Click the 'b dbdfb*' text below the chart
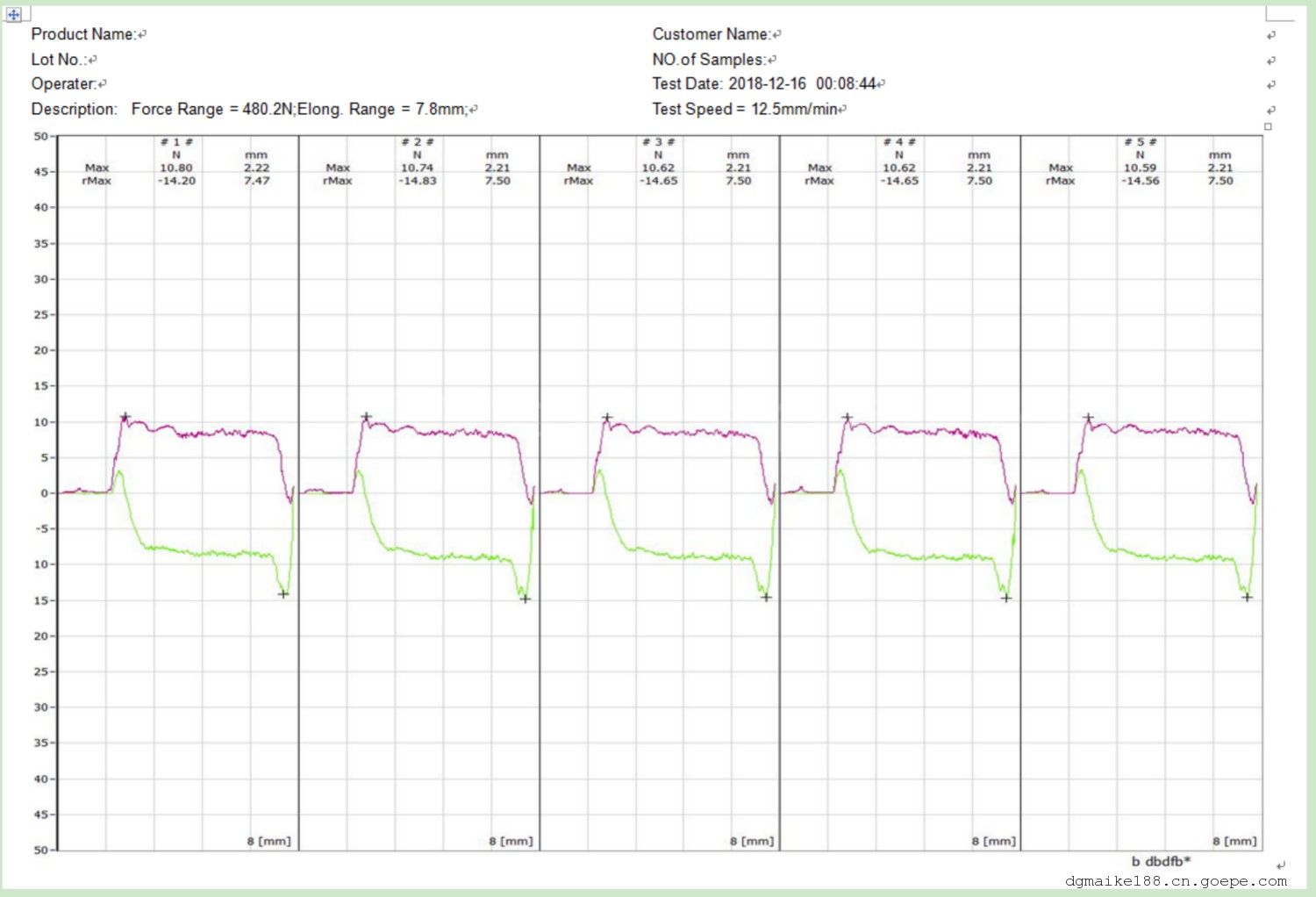1316x897 pixels. [1161, 861]
